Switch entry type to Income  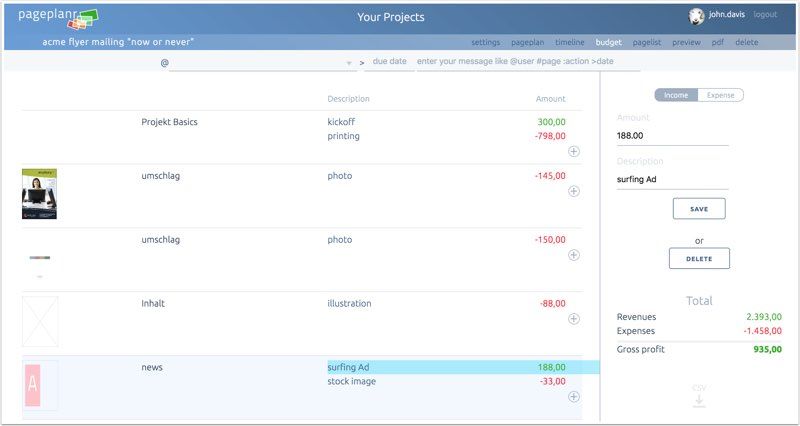pos(676,95)
